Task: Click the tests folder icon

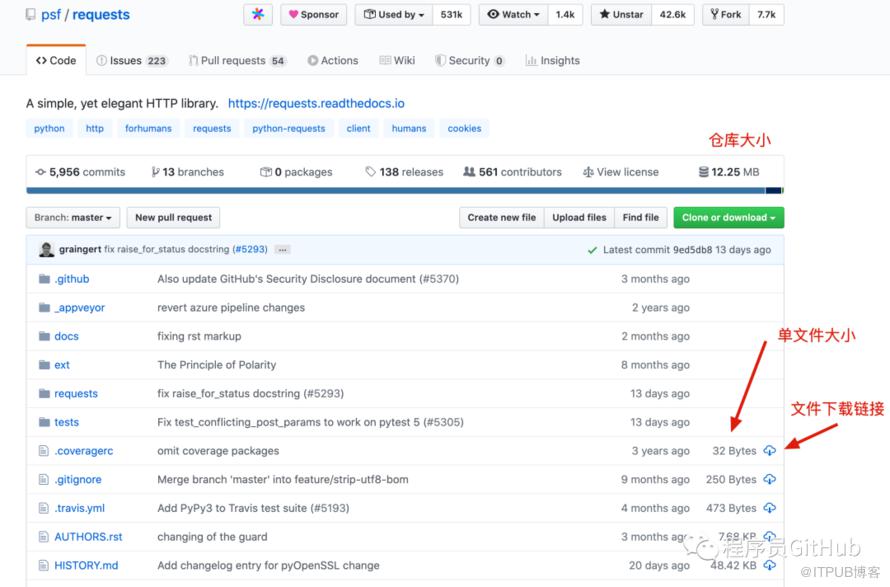Action: 44,422
